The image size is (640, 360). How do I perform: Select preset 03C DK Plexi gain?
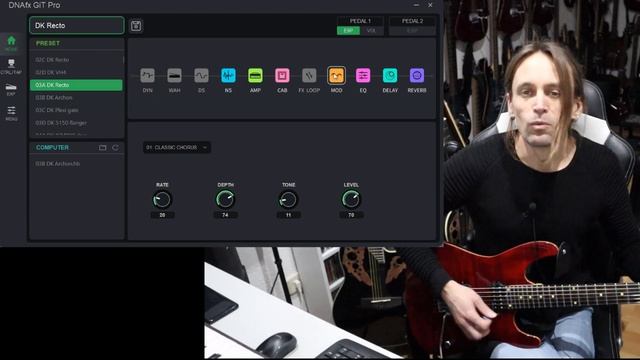(x=76, y=110)
